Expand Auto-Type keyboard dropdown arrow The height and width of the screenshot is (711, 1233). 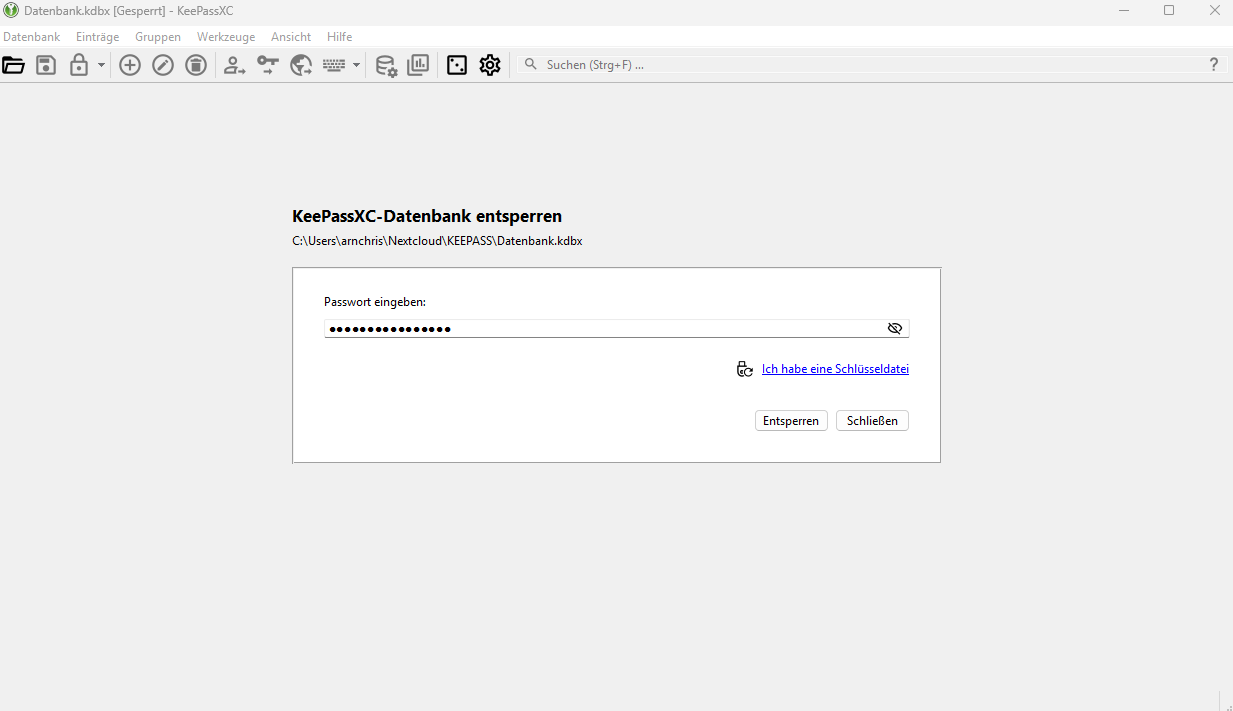(x=356, y=65)
